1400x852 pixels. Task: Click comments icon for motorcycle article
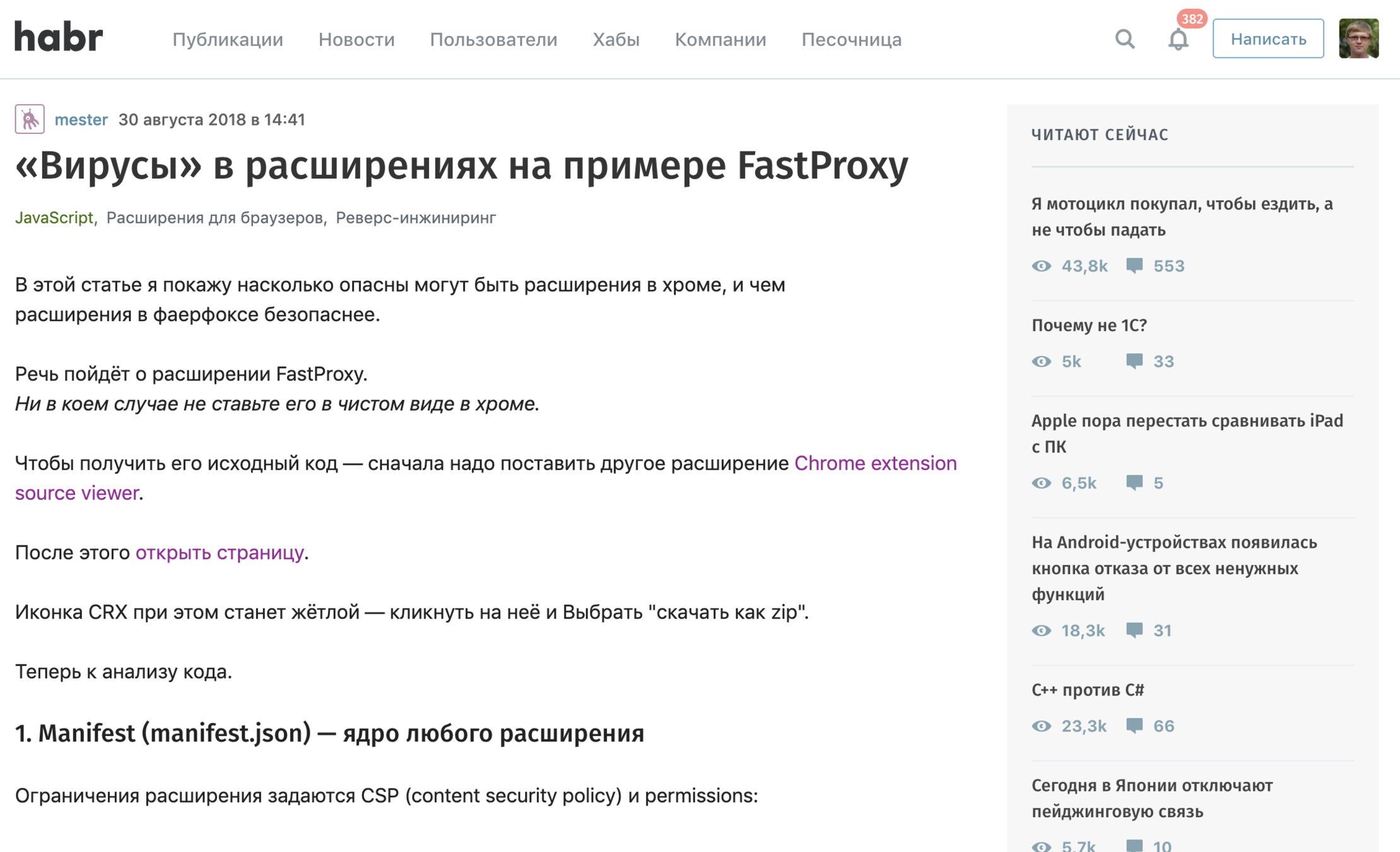(x=1134, y=266)
